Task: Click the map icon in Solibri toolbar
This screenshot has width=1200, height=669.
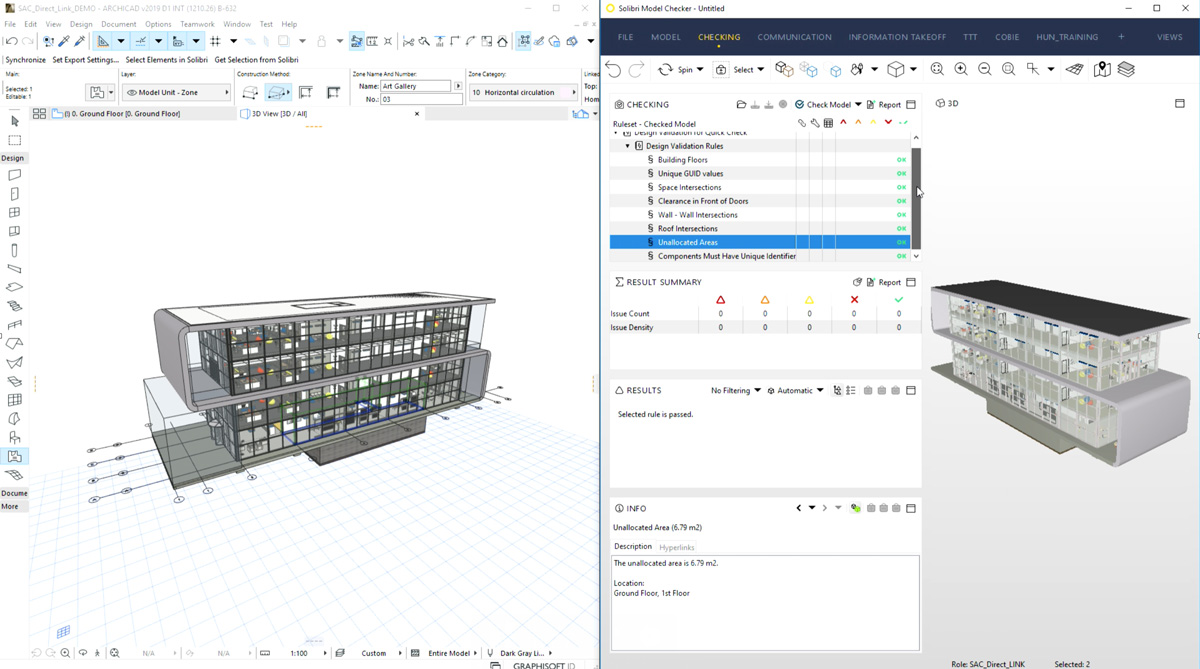Action: pyautogui.click(x=1102, y=69)
